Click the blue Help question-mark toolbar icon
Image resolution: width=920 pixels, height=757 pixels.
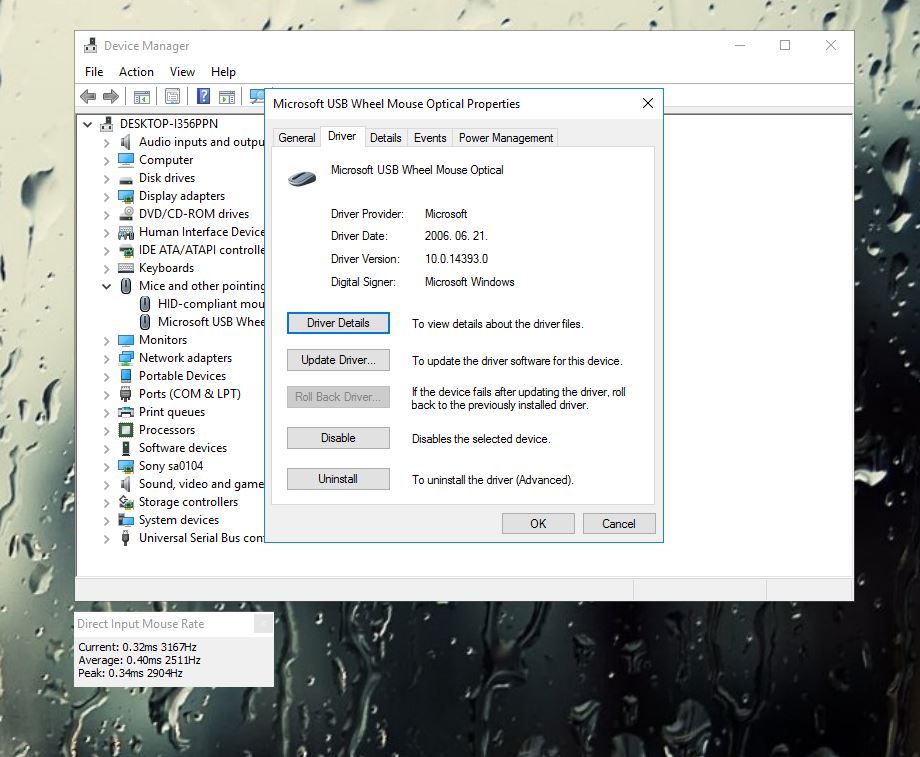(203, 96)
